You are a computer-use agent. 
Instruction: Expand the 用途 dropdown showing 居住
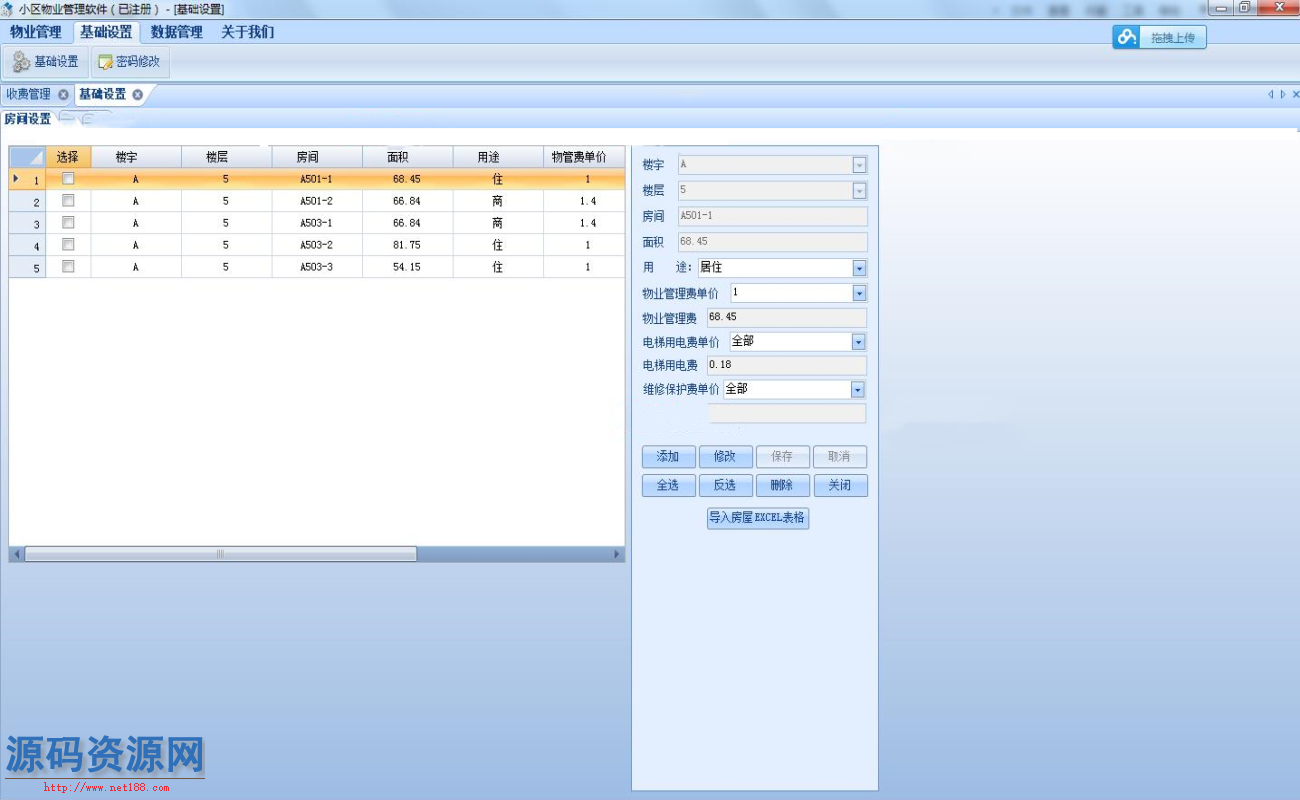[859, 268]
